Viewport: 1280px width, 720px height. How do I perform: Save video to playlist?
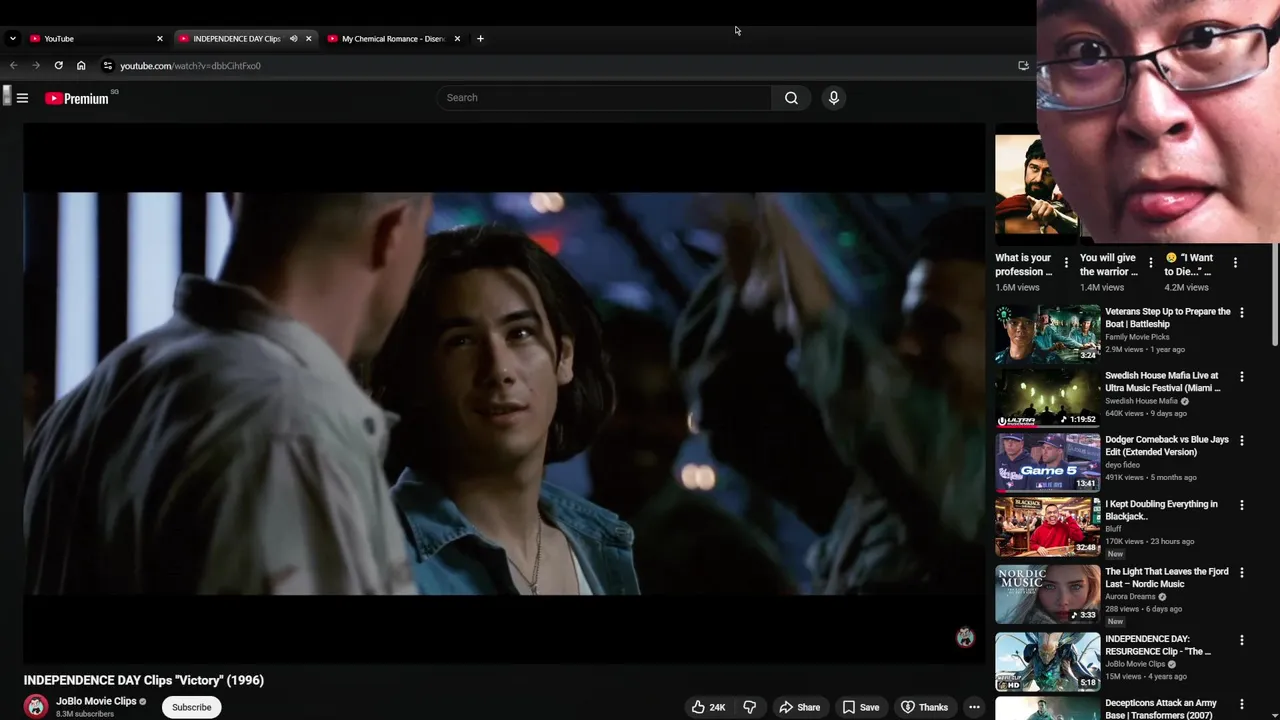pyautogui.click(x=861, y=707)
